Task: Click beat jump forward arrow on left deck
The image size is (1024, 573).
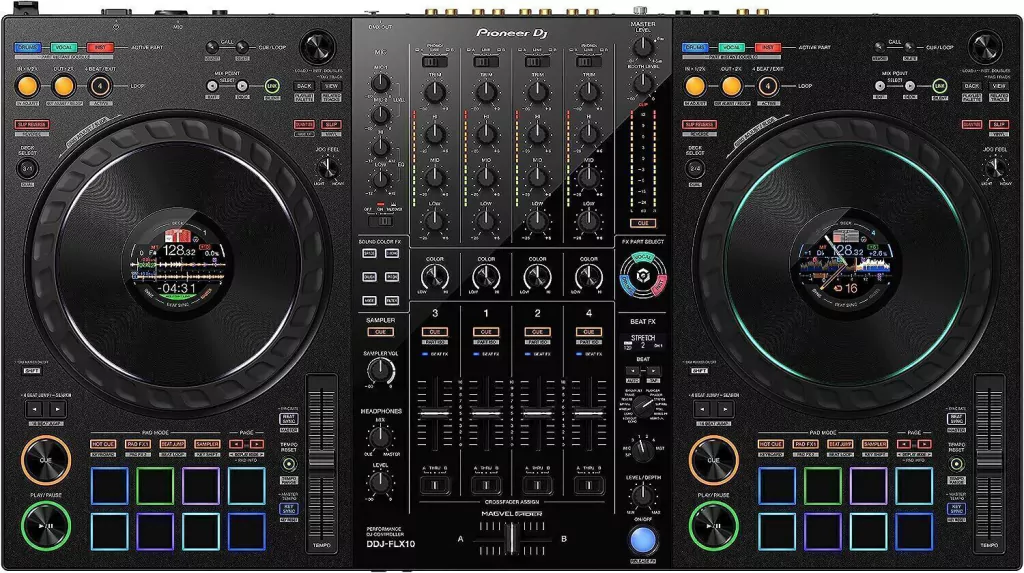Action: click(x=57, y=409)
